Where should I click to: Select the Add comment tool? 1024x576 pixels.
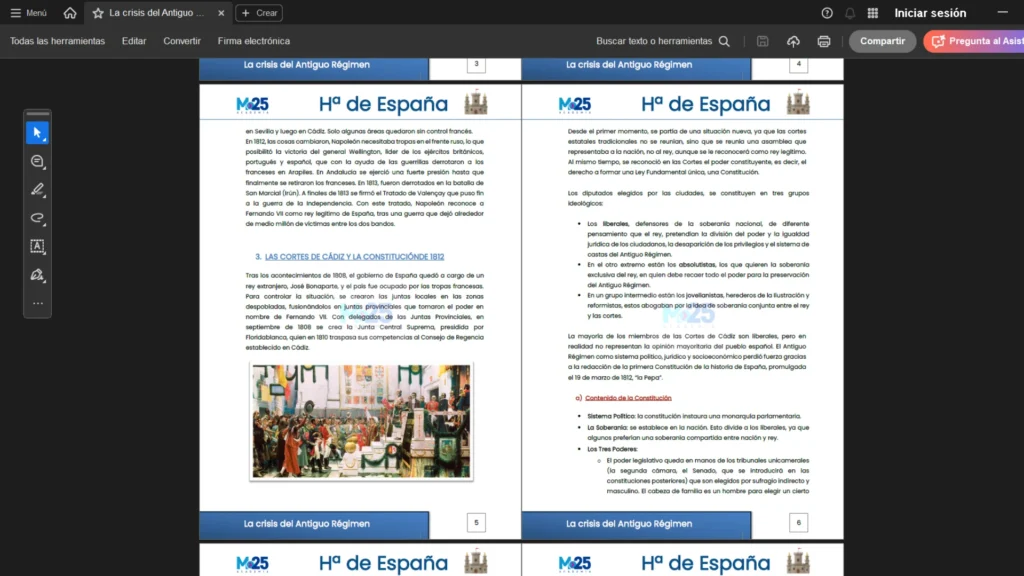coord(37,161)
